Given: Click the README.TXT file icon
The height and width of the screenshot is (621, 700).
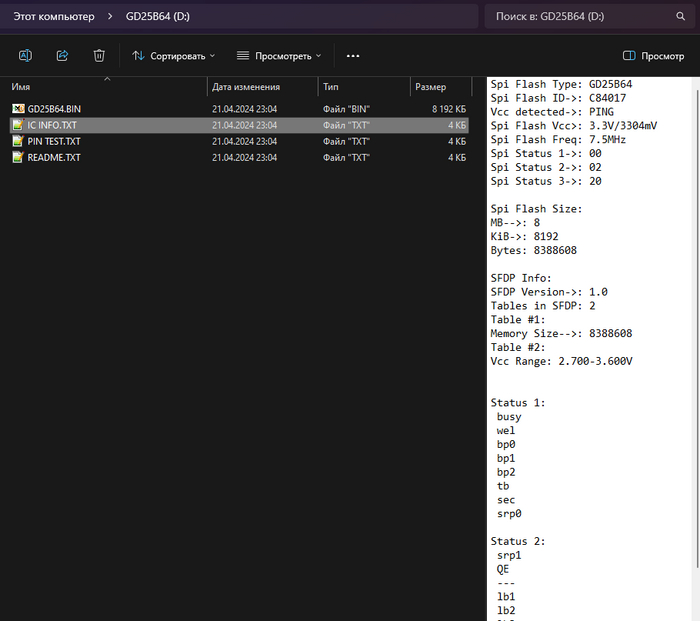Looking at the screenshot, I should [x=17, y=157].
